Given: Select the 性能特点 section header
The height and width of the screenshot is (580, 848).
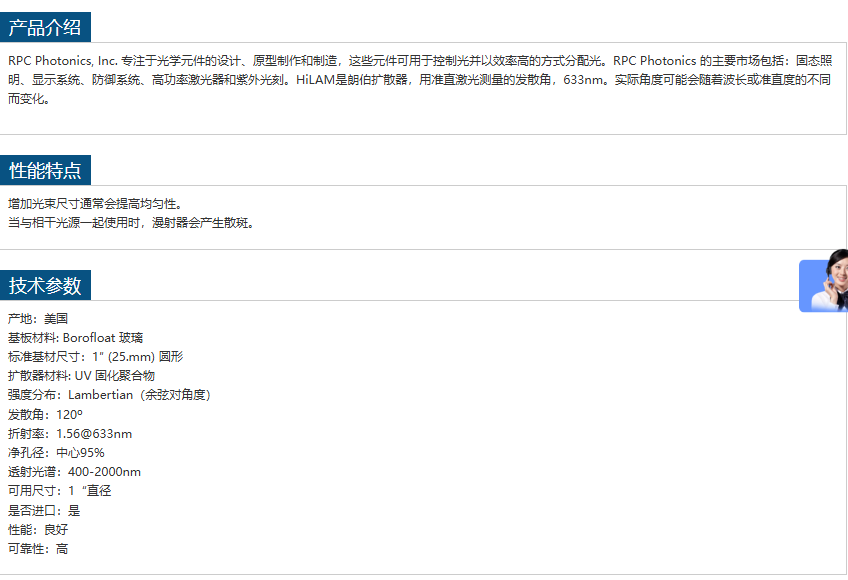Looking at the screenshot, I should click(x=45, y=170).
